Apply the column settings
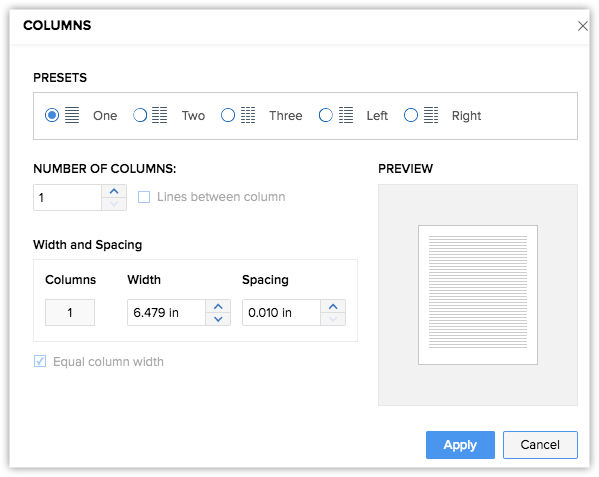 tap(460, 445)
